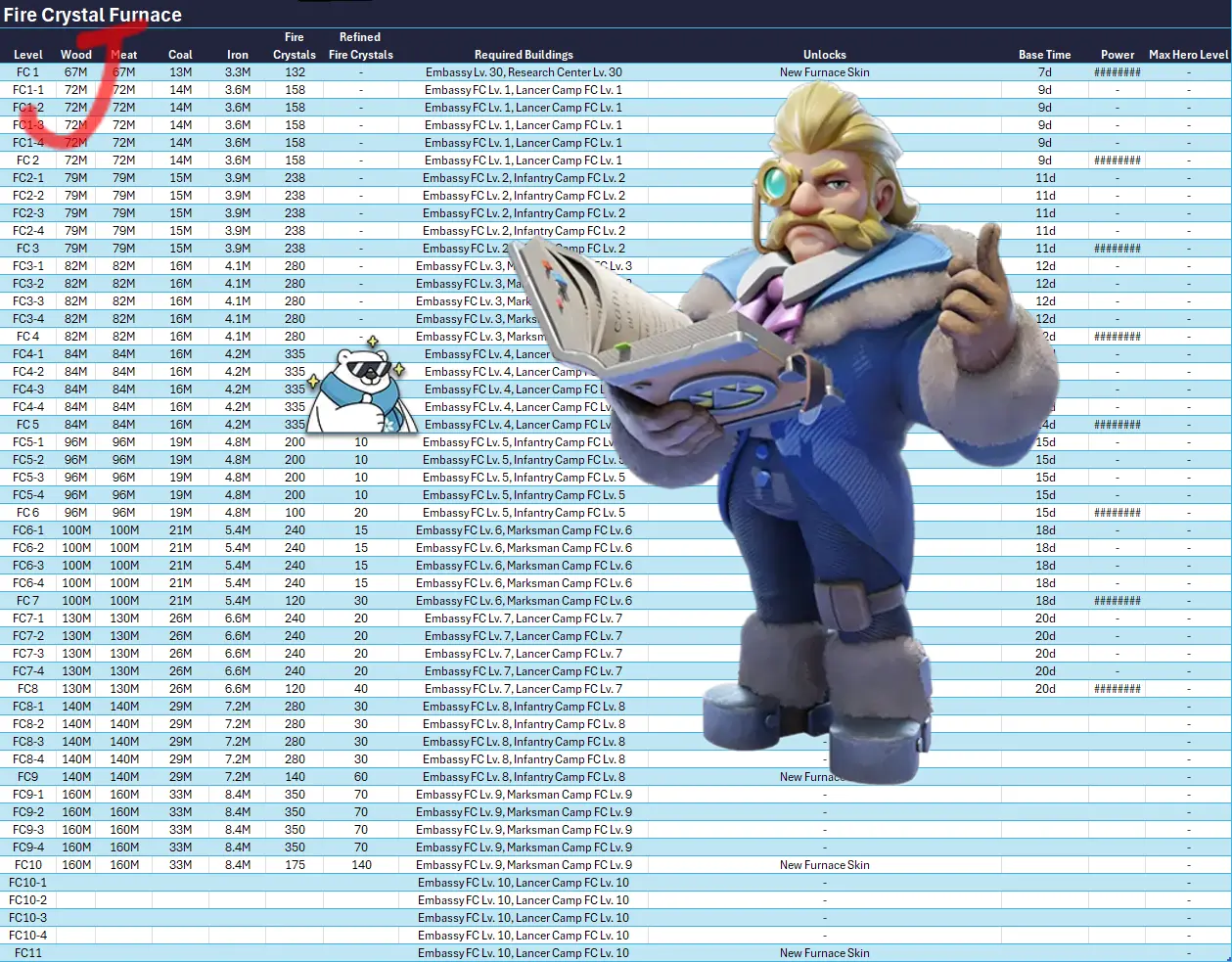Click the "FC11" level cell
Screen dimensions: 1232x962
28,953
